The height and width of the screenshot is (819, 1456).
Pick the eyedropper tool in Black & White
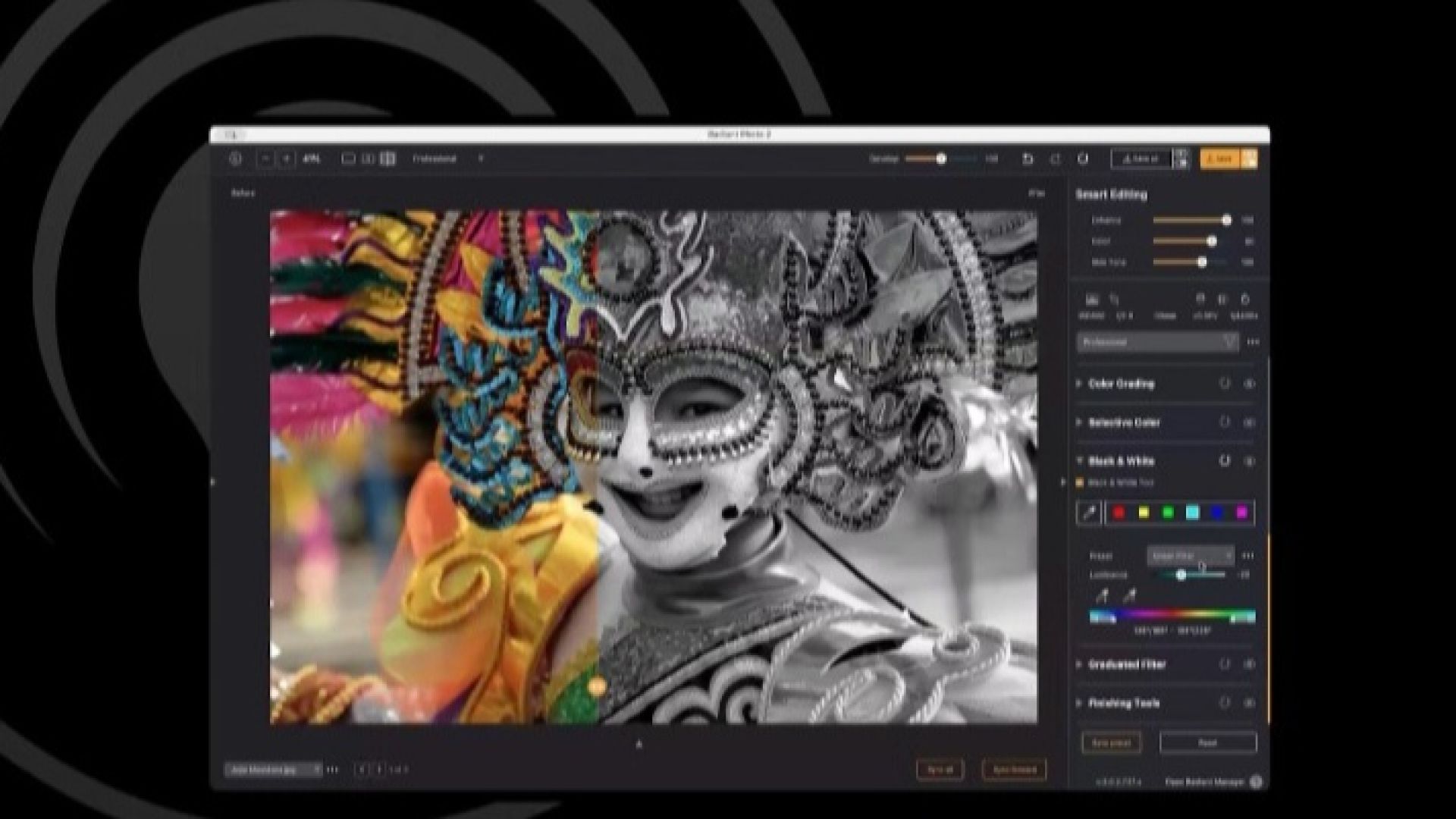[x=1089, y=513]
